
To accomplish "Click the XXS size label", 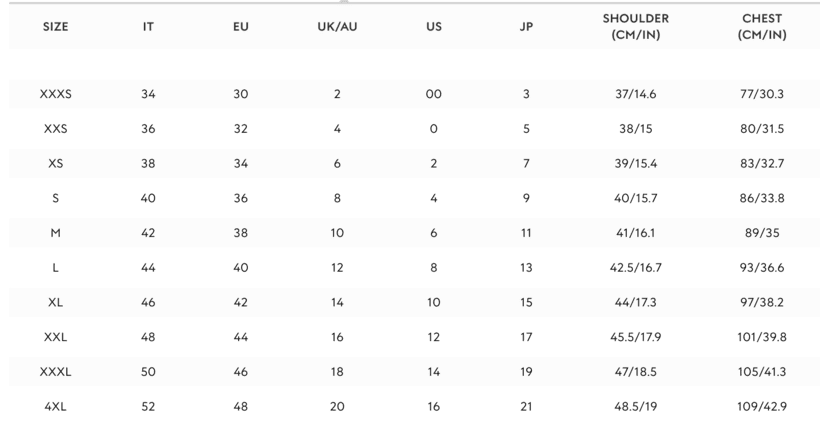I will click(x=55, y=129).
